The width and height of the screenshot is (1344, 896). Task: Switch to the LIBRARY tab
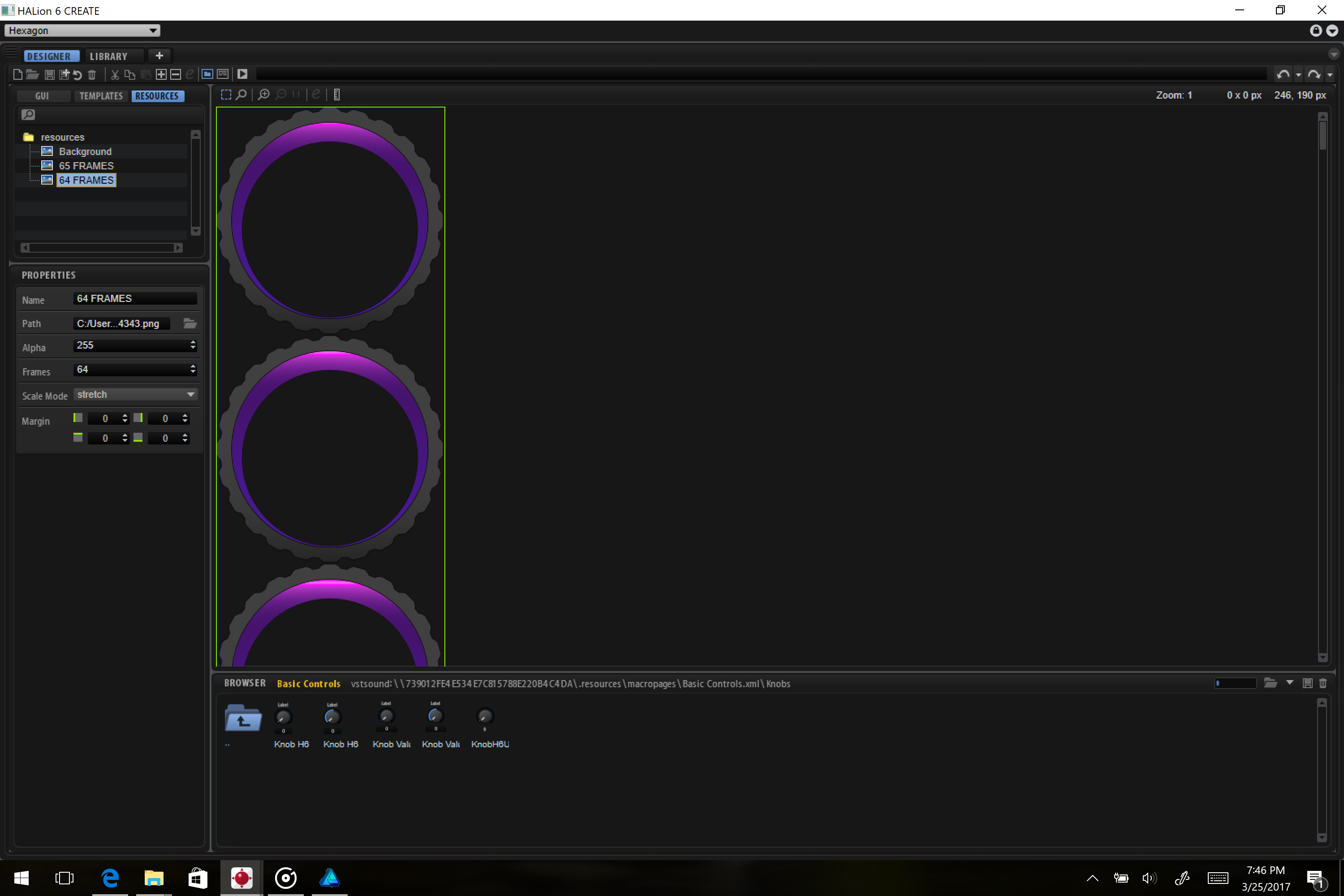[108, 56]
